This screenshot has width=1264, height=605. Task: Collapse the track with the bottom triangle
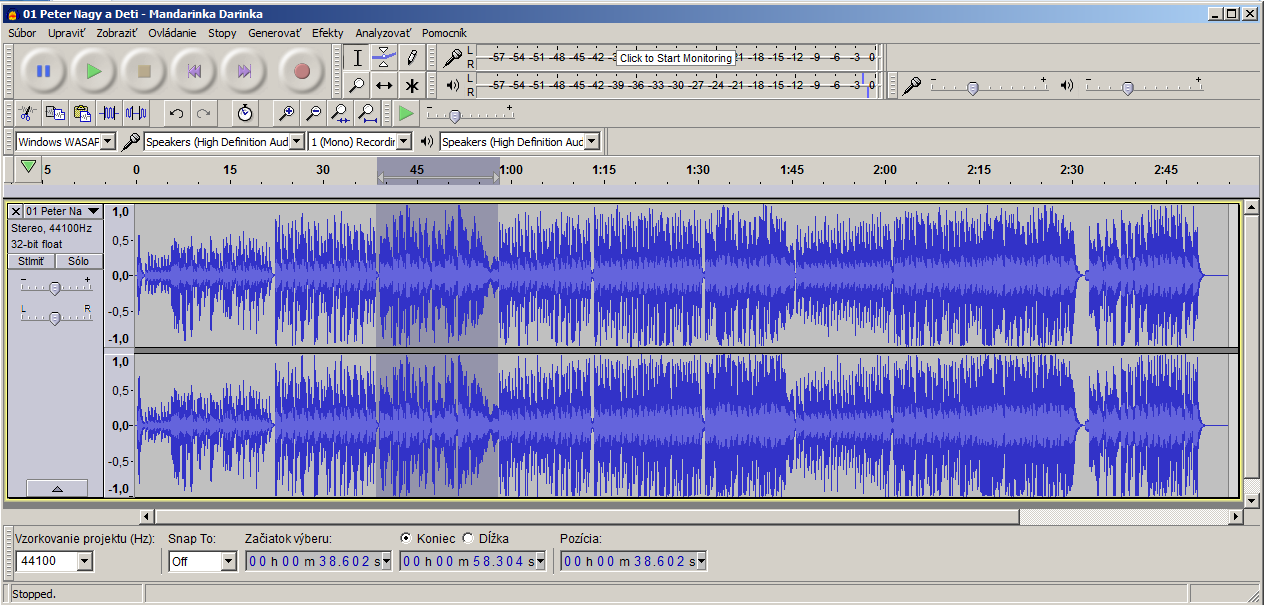(57, 489)
